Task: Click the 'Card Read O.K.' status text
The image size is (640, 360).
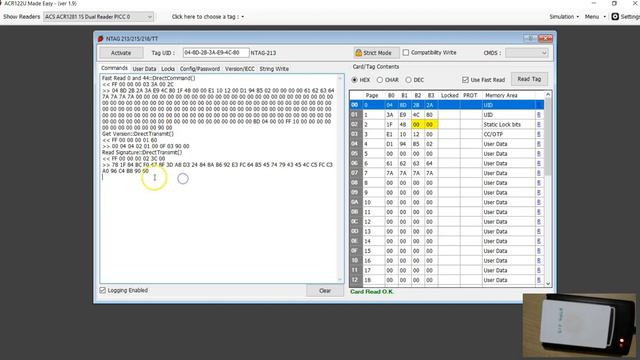Action: [x=372, y=292]
